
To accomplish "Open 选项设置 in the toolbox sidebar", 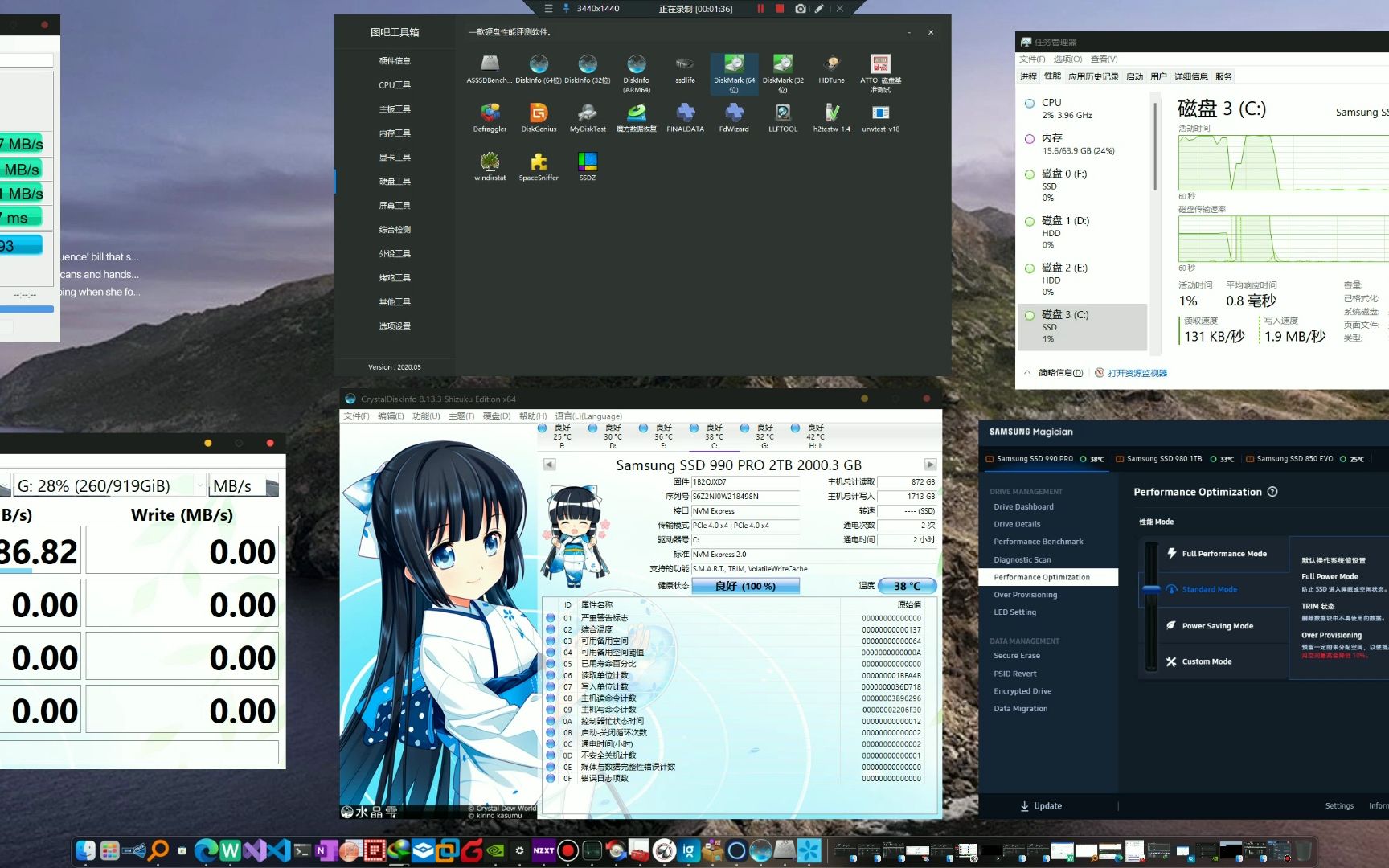I will coord(395,326).
